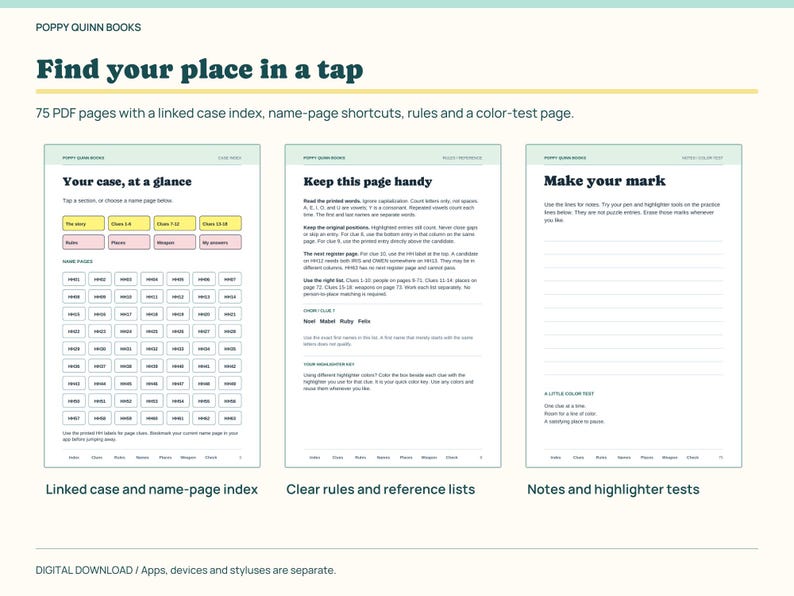Open the pink "Places" section button
Image resolution: width=794 pixels, height=596 pixels.
coord(129,242)
